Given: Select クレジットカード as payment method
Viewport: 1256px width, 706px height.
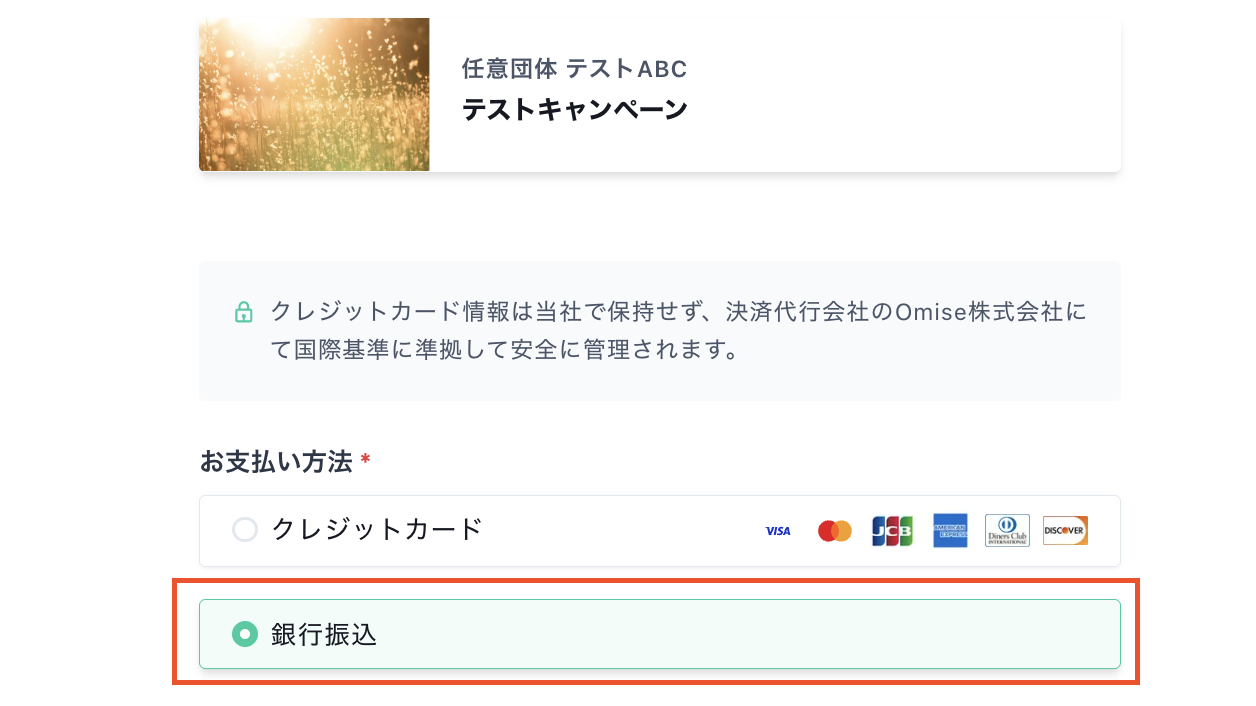Looking at the screenshot, I should [376, 530].
